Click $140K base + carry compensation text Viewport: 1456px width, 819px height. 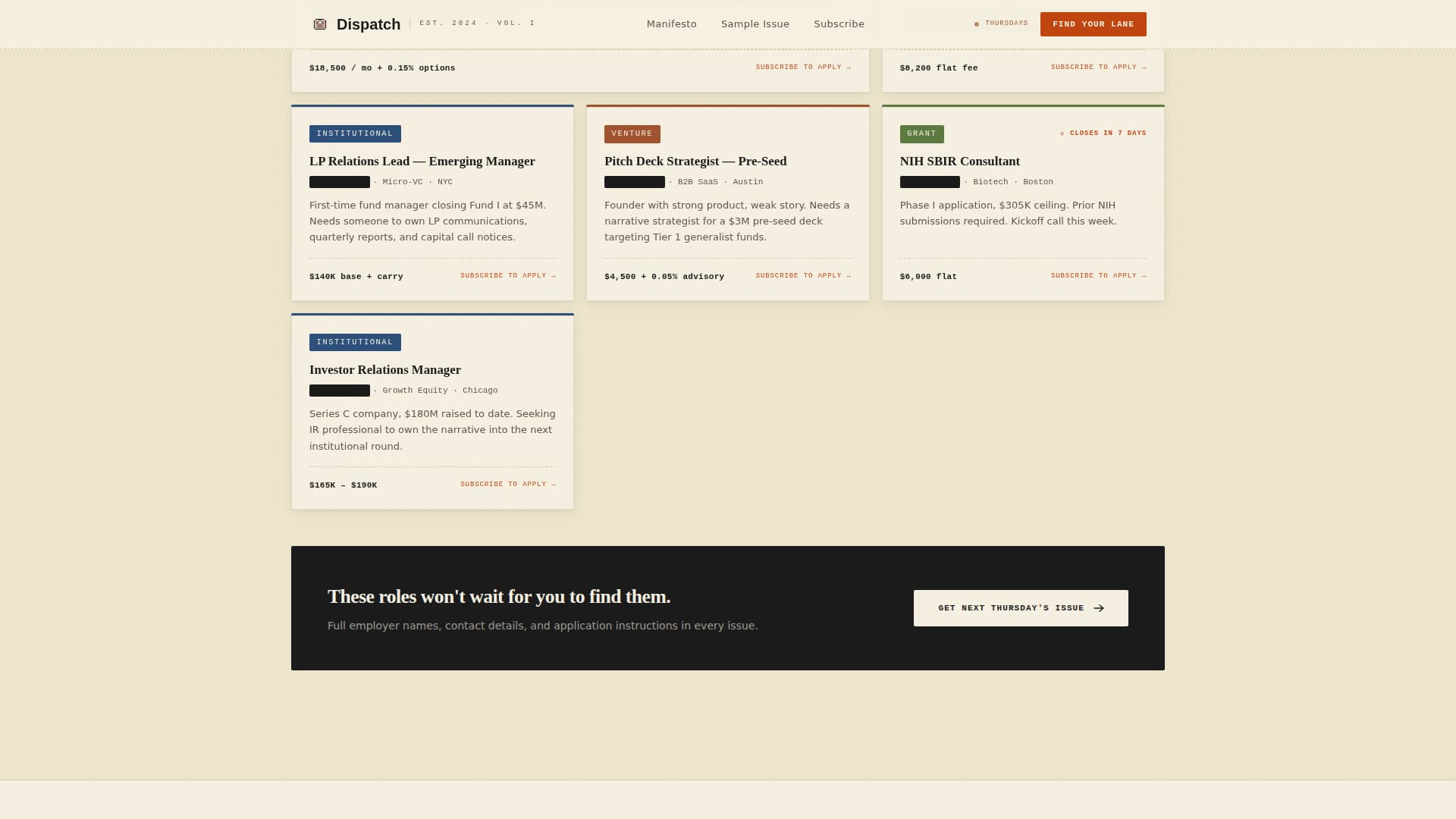click(x=356, y=277)
